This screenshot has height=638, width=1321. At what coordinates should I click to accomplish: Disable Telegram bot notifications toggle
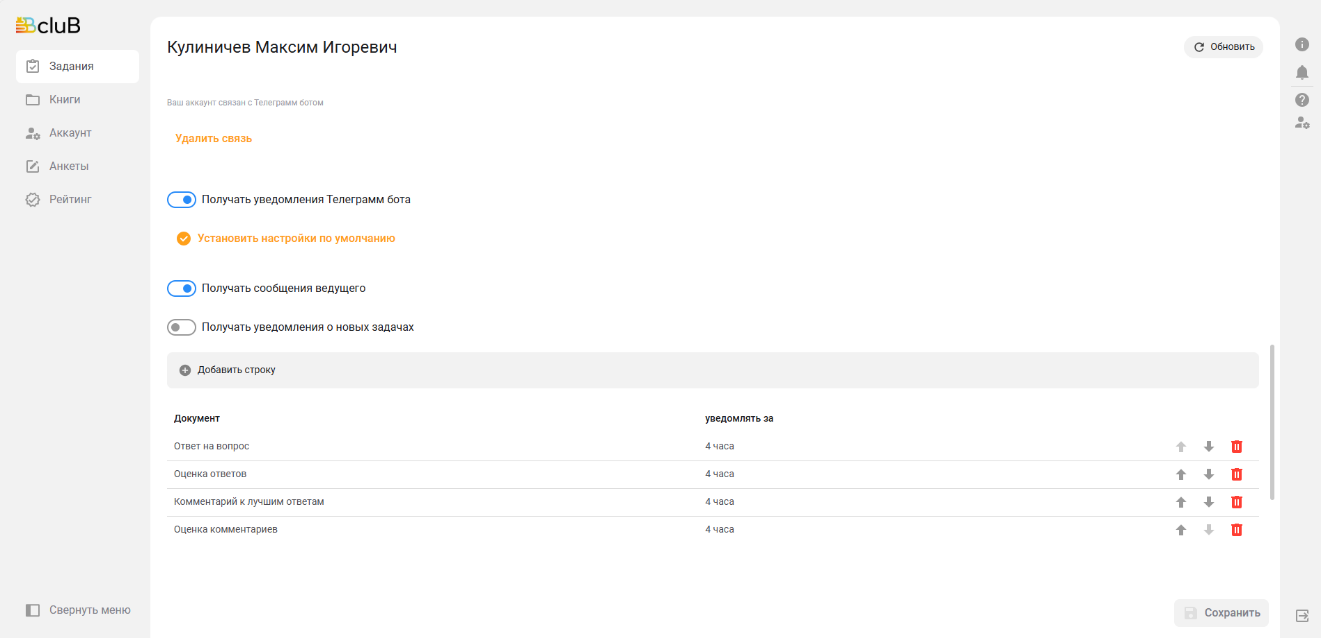pos(181,200)
